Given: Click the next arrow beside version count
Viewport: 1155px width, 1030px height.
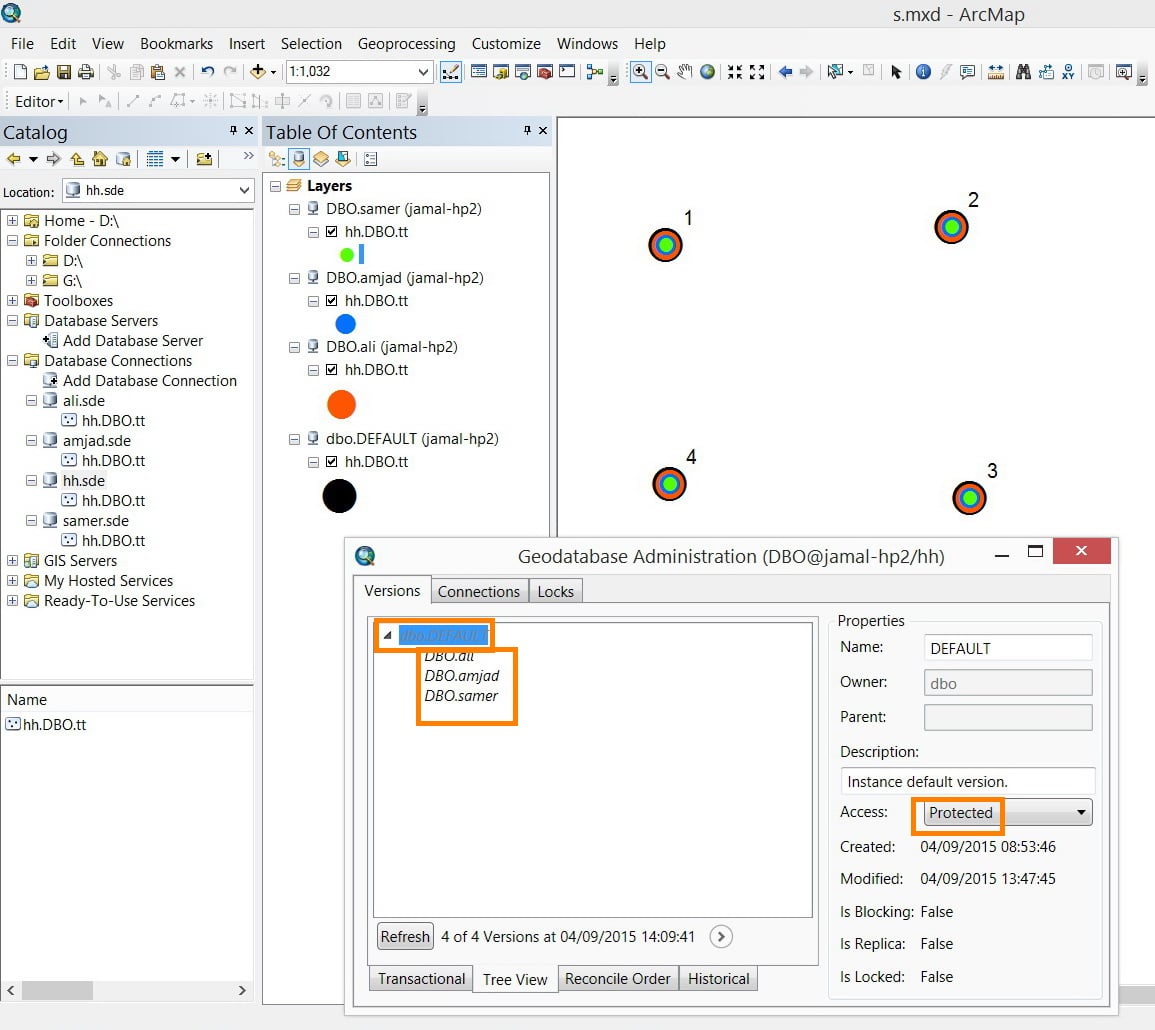Looking at the screenshot, I should [721, 936].
